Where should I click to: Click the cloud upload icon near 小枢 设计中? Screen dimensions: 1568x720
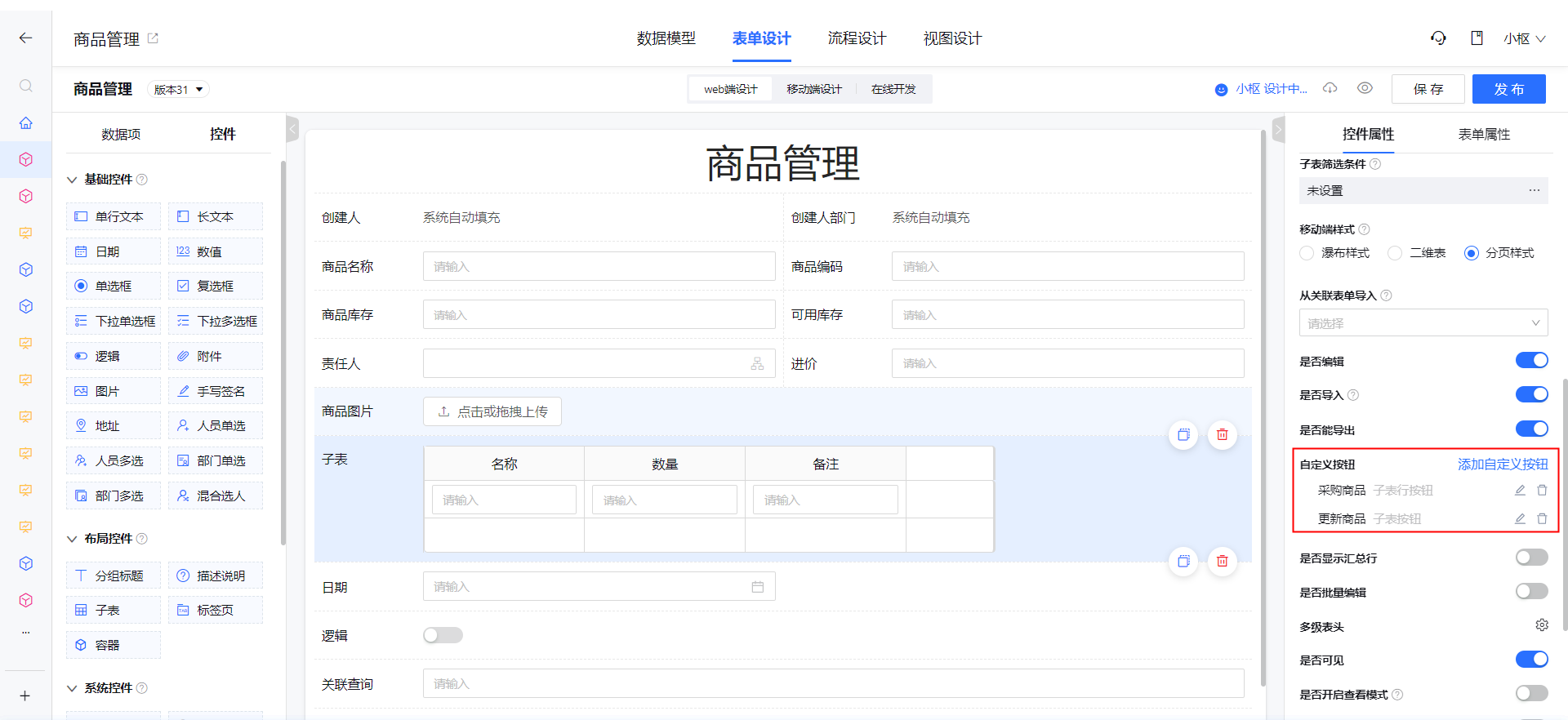pos(1330,88)
